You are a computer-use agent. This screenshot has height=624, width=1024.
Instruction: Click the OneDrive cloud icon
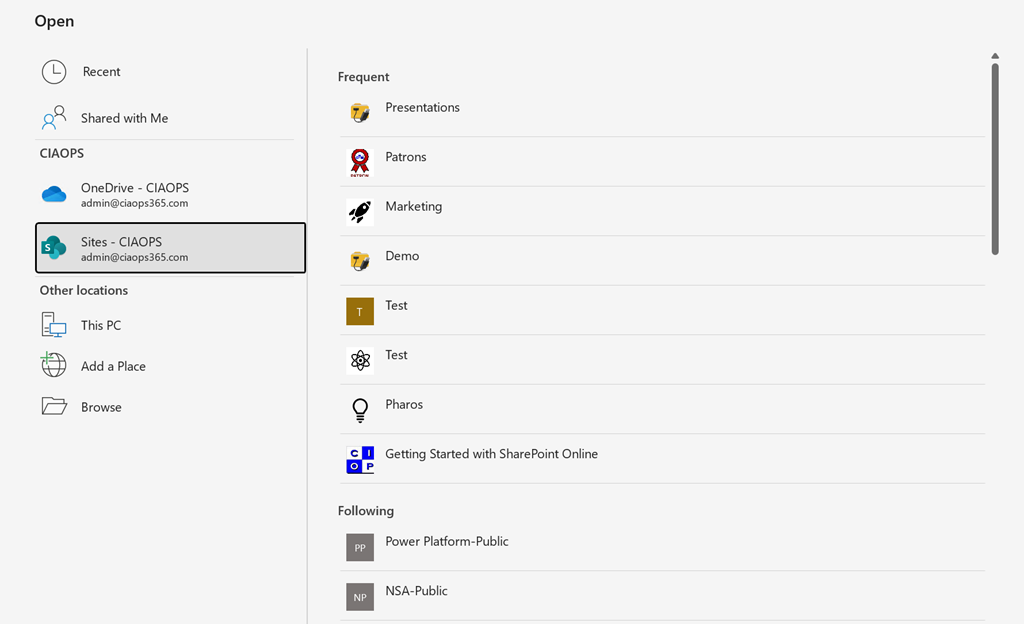(53, 194)
